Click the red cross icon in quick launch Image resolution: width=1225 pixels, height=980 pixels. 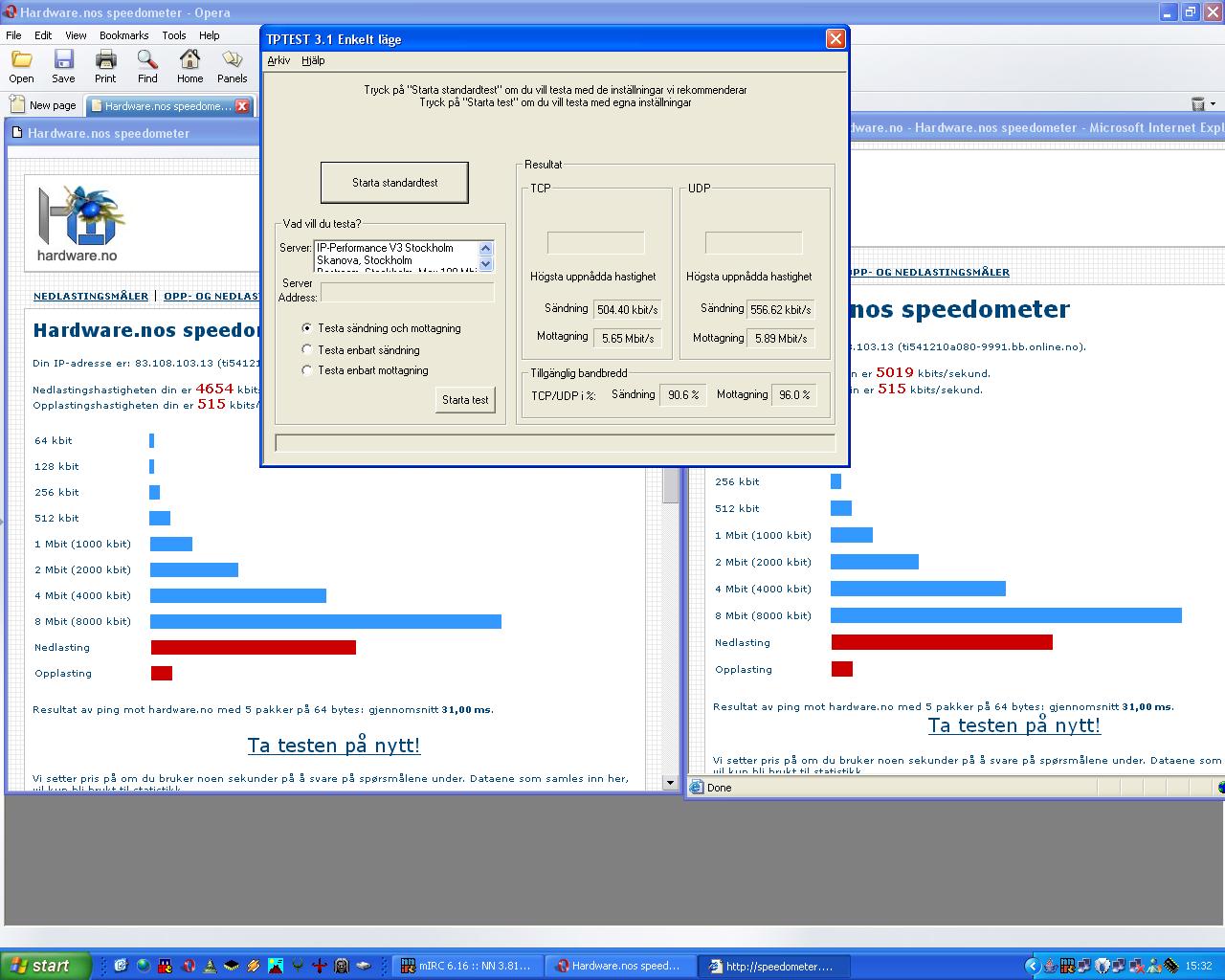pos(320,966)
